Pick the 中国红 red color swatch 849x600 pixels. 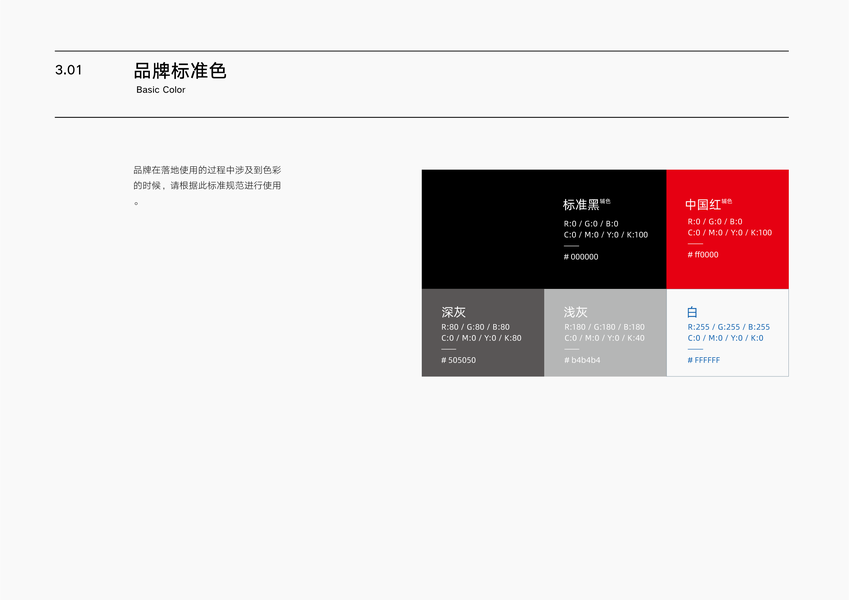click(x=727, y=229)
